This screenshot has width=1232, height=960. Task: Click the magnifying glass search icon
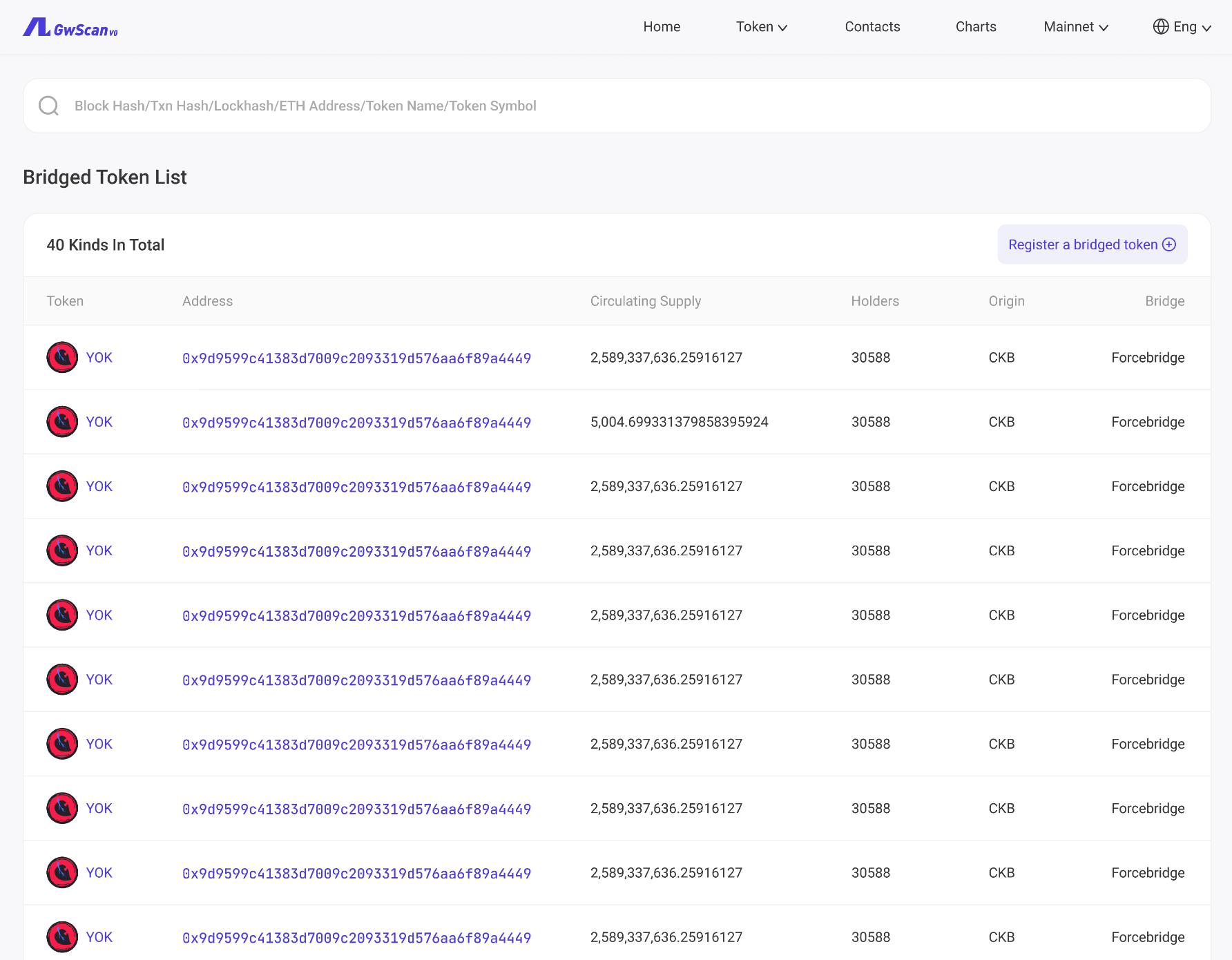48,105
